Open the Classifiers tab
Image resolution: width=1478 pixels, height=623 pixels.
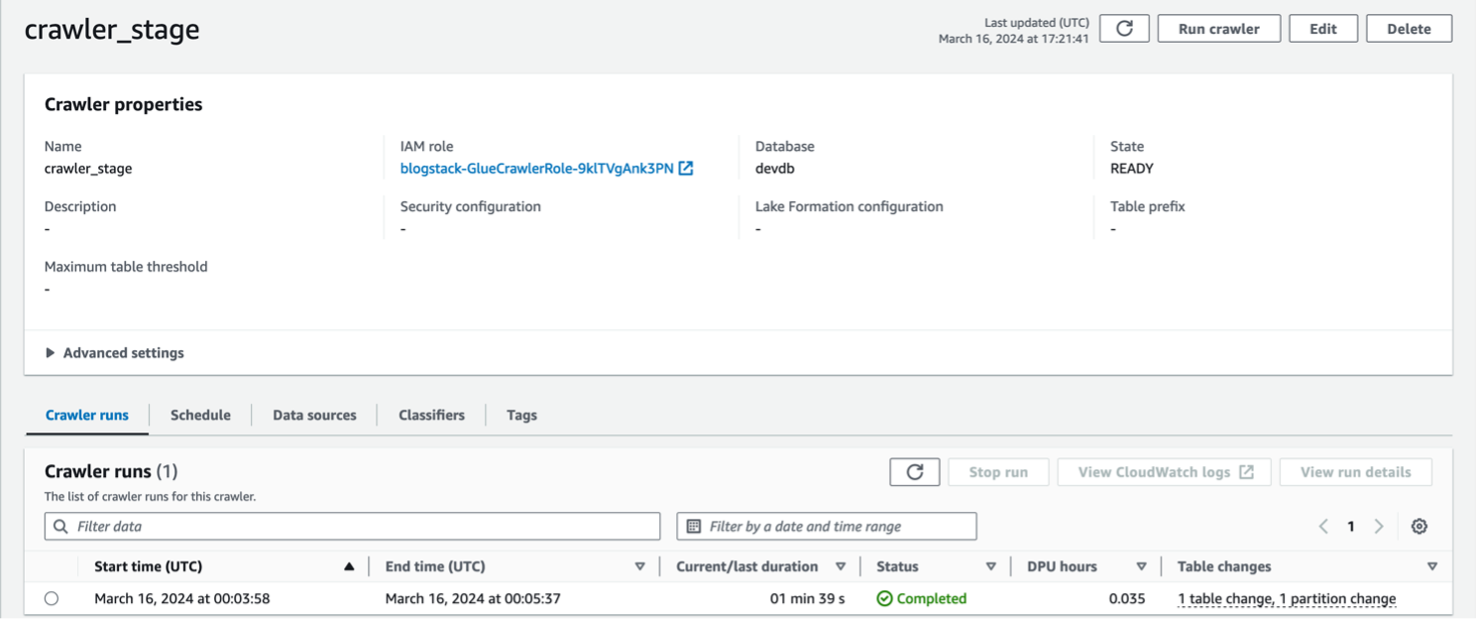(430, 415)
